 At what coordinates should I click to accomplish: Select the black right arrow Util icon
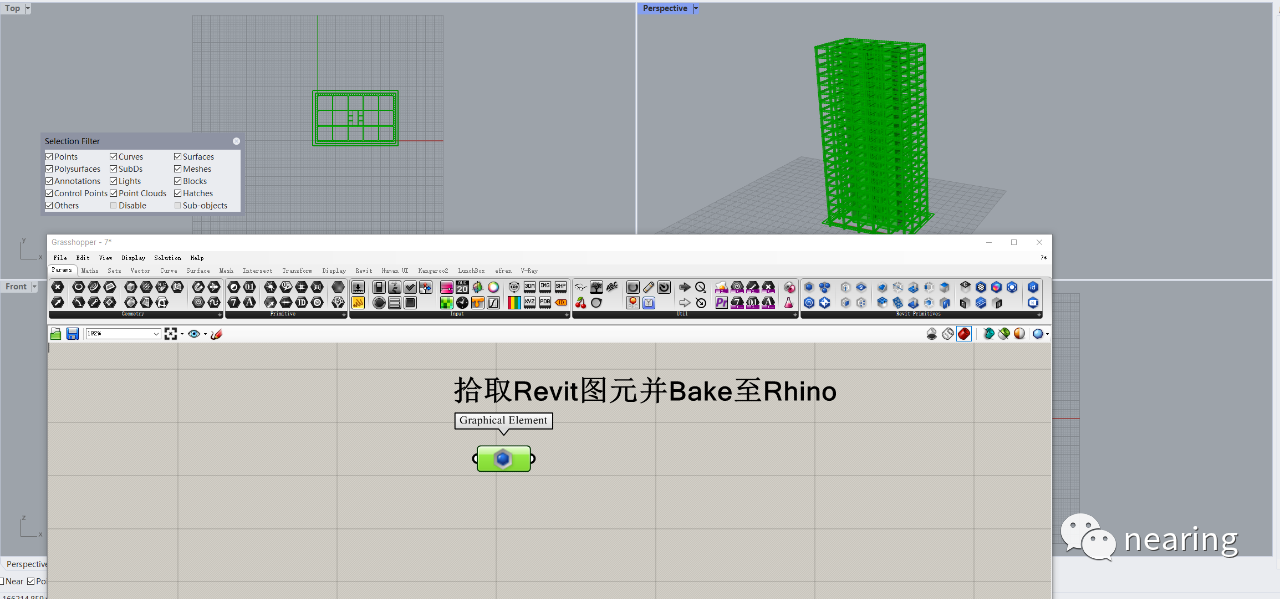[684, 288]
